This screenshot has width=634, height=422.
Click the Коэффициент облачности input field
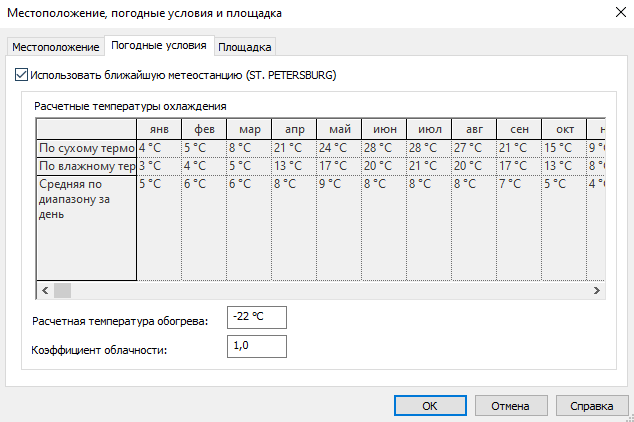pos(257,346)
